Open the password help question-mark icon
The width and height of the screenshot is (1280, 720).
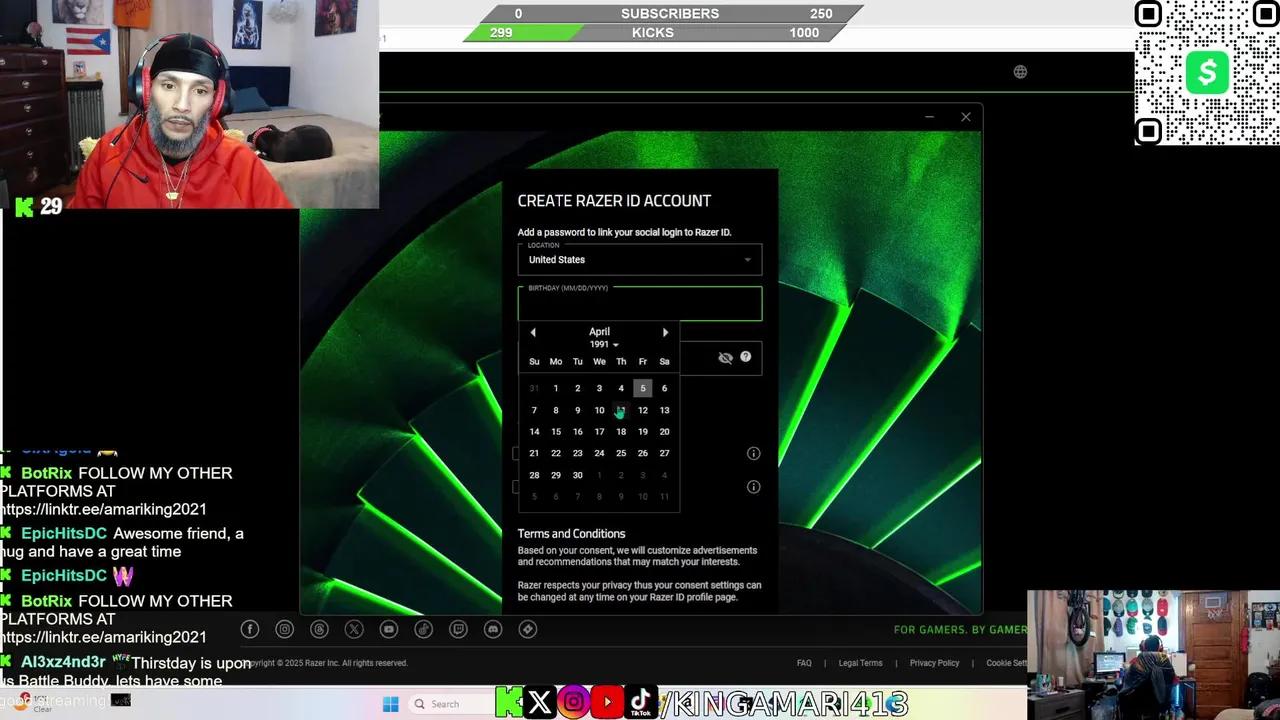click(x=746, y=357)
